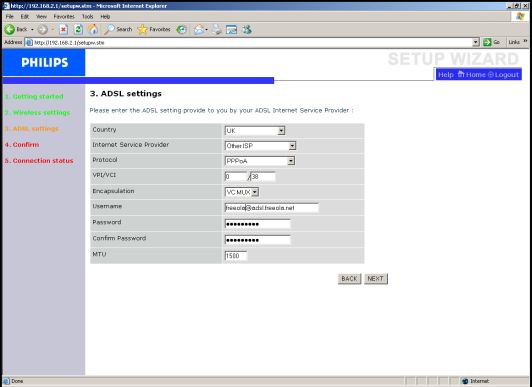Image resolution: width=532 pixels, height=387 pixels.
Task: Open the Internet Service Provider dropdown
Action: tap(260, 146)
